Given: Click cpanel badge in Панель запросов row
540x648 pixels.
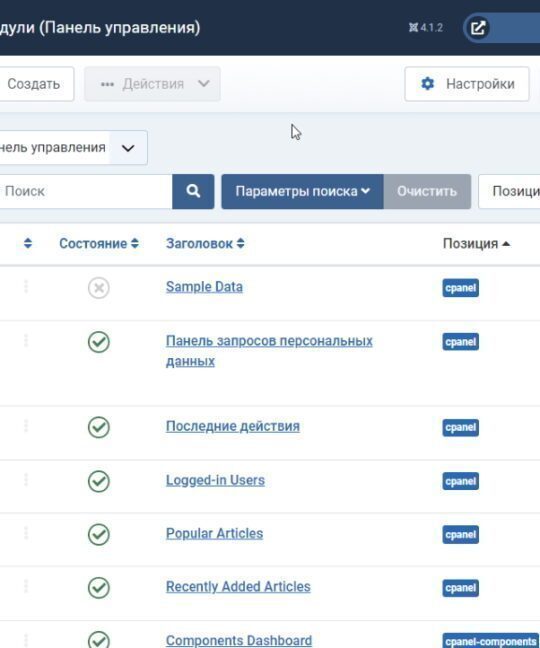Looking at the screenshot, I should (461, 342).
